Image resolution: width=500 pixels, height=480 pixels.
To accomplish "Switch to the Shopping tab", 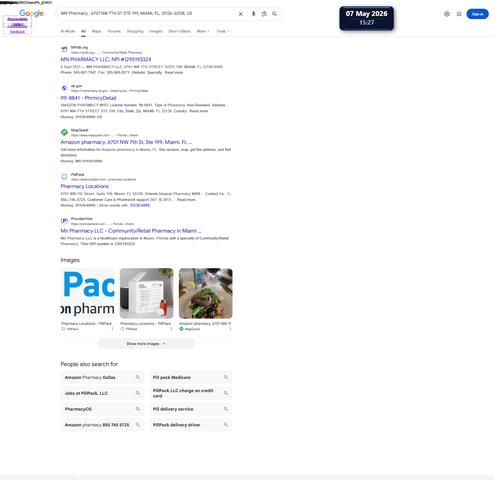I will [x=135, y=31].
